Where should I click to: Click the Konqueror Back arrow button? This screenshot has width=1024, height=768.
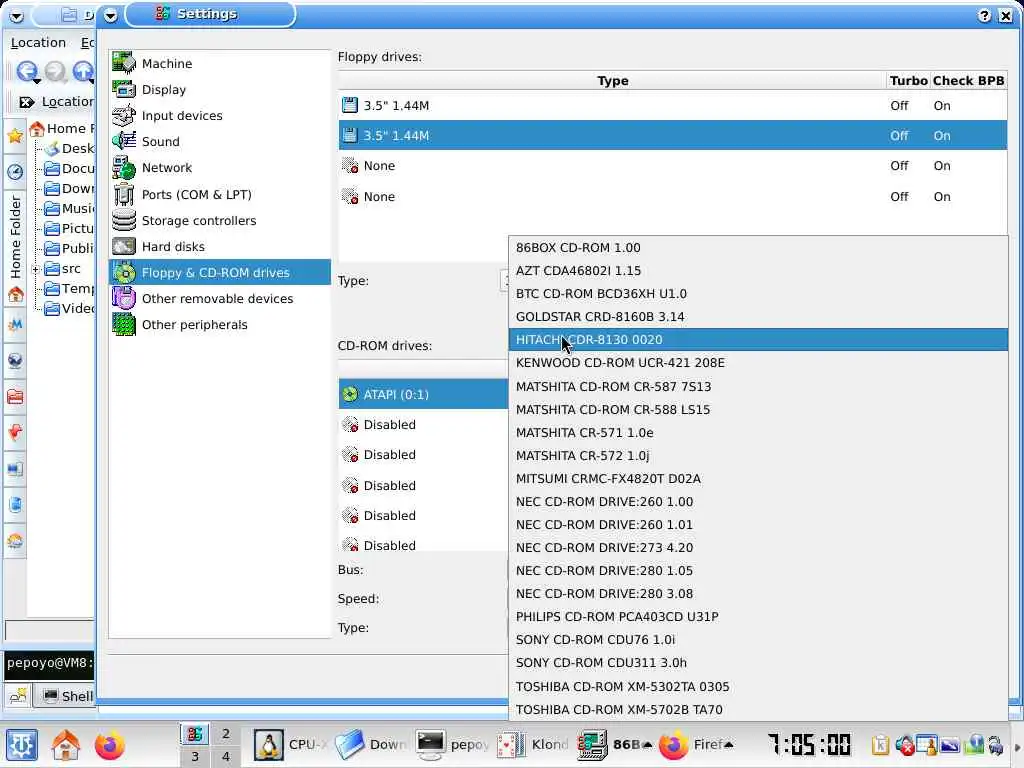[27, 71]
